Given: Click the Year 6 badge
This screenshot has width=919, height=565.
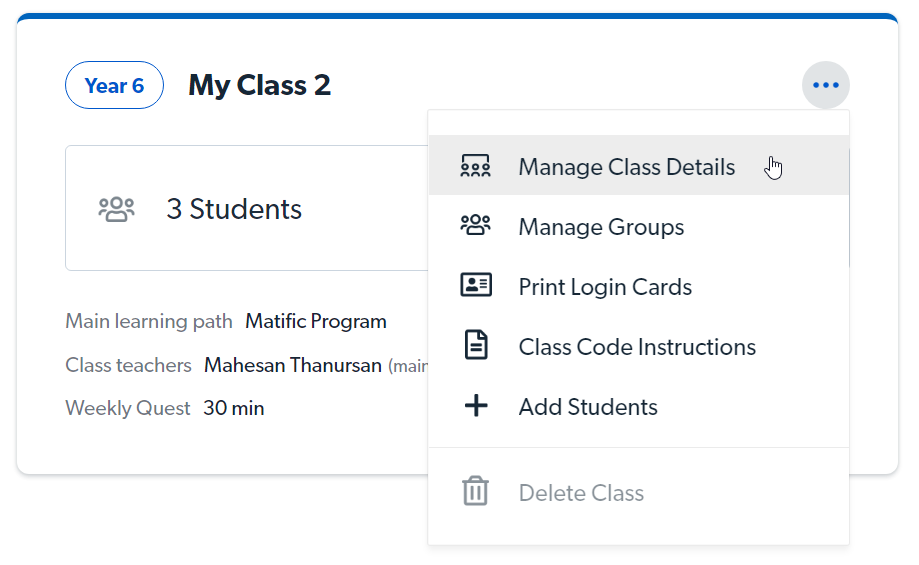Looking at the screenshot, I should click(x=114, y=86).
